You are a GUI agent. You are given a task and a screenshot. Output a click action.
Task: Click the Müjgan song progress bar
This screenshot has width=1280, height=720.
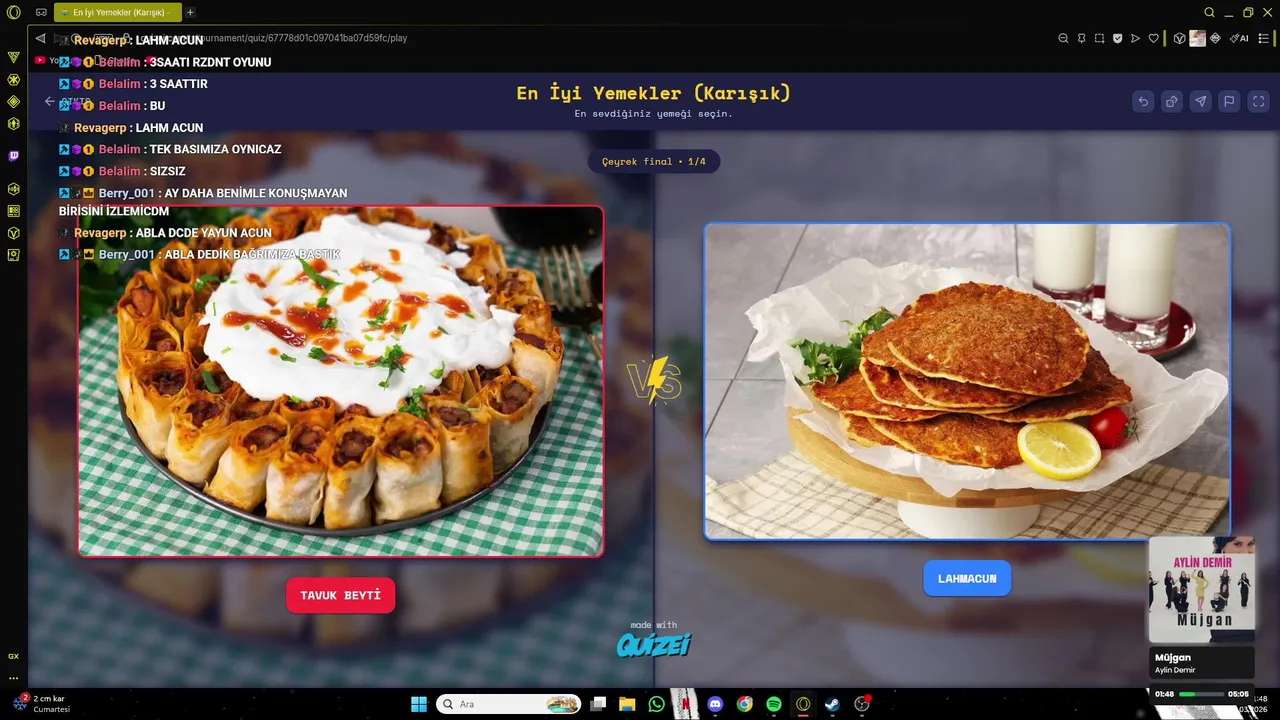click(x=1201, y=694)
